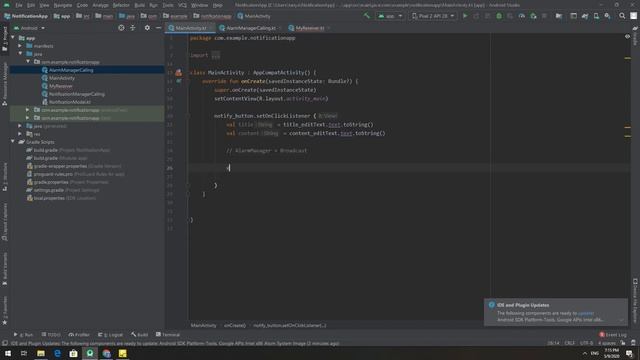Open the bottom Build tool window
Viewport: 640px width, 360px height.
click(x=140, y=334)
